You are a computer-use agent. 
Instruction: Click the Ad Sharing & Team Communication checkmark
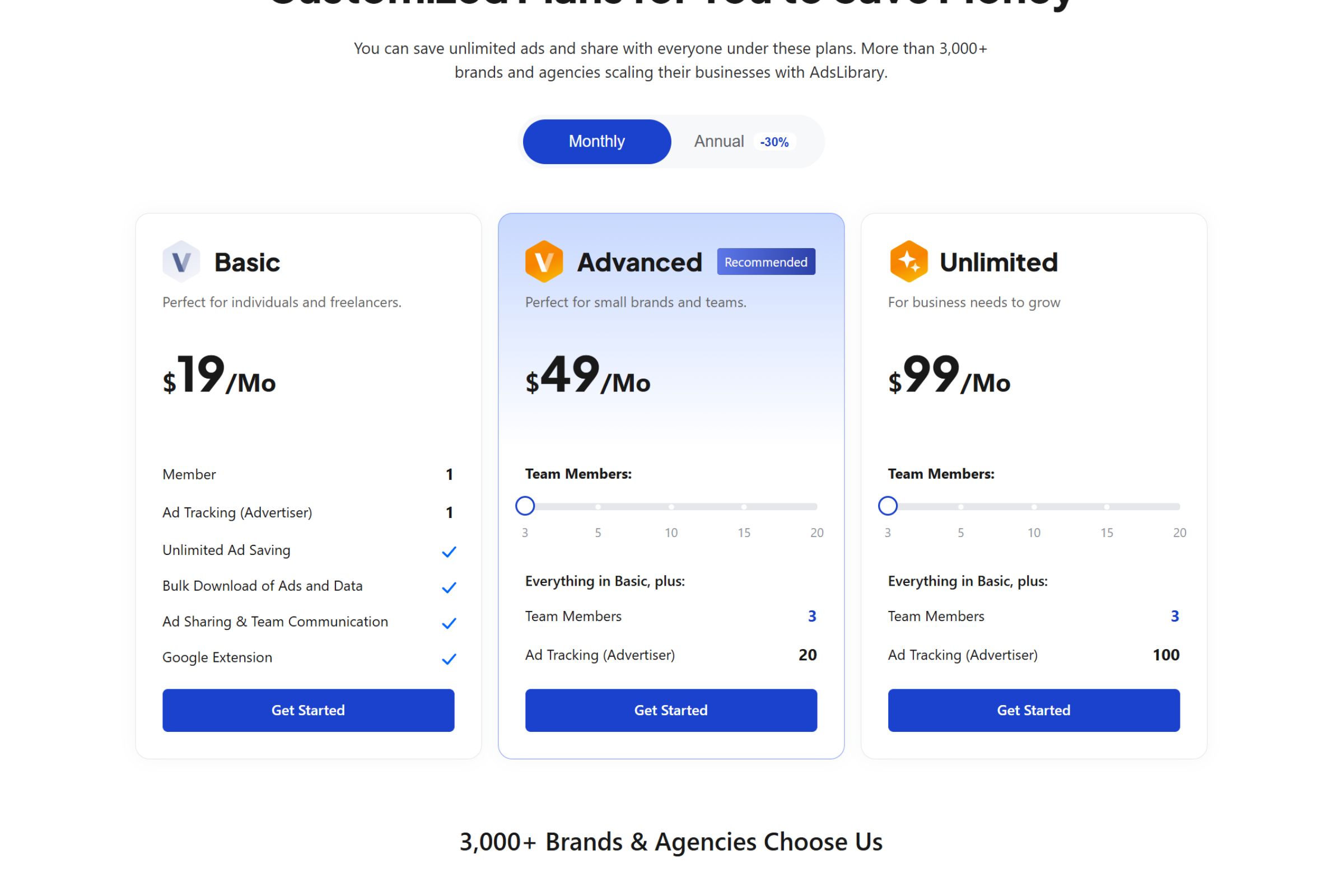coord(449,623)
